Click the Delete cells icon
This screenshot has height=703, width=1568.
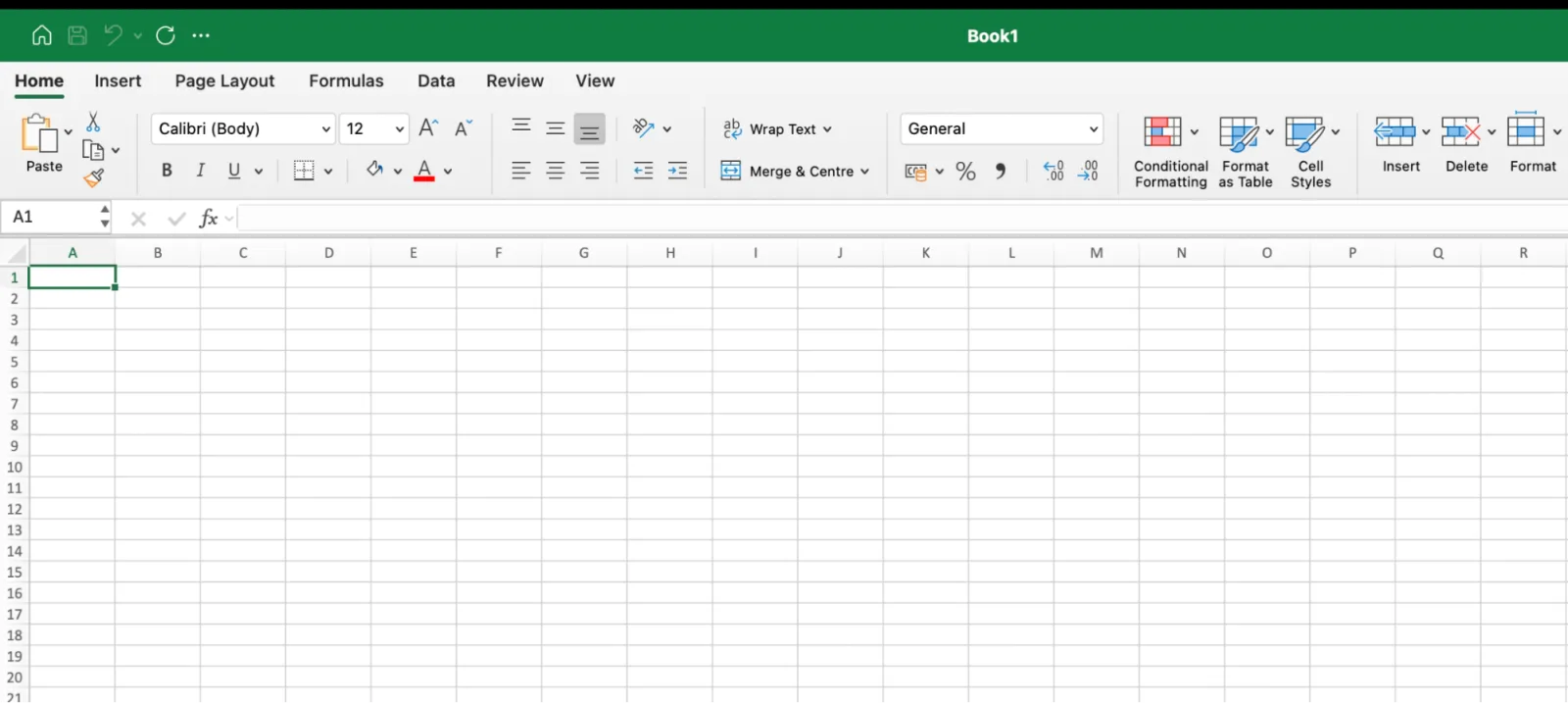click(x=1460, y=131)
